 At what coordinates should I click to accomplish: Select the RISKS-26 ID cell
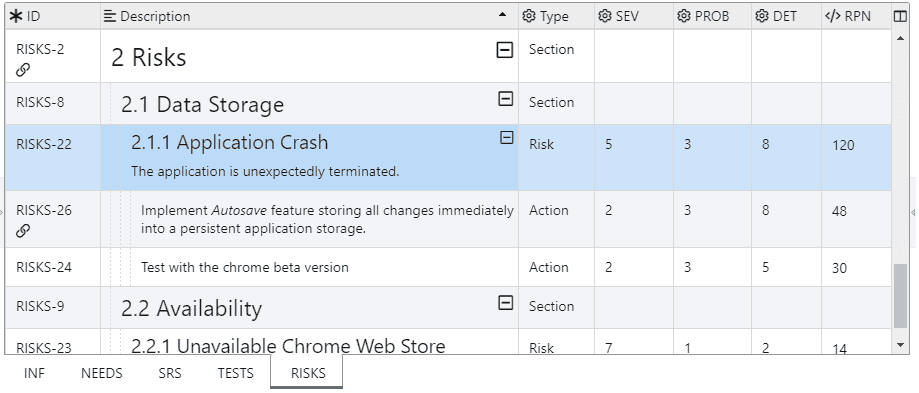point(53,219)
